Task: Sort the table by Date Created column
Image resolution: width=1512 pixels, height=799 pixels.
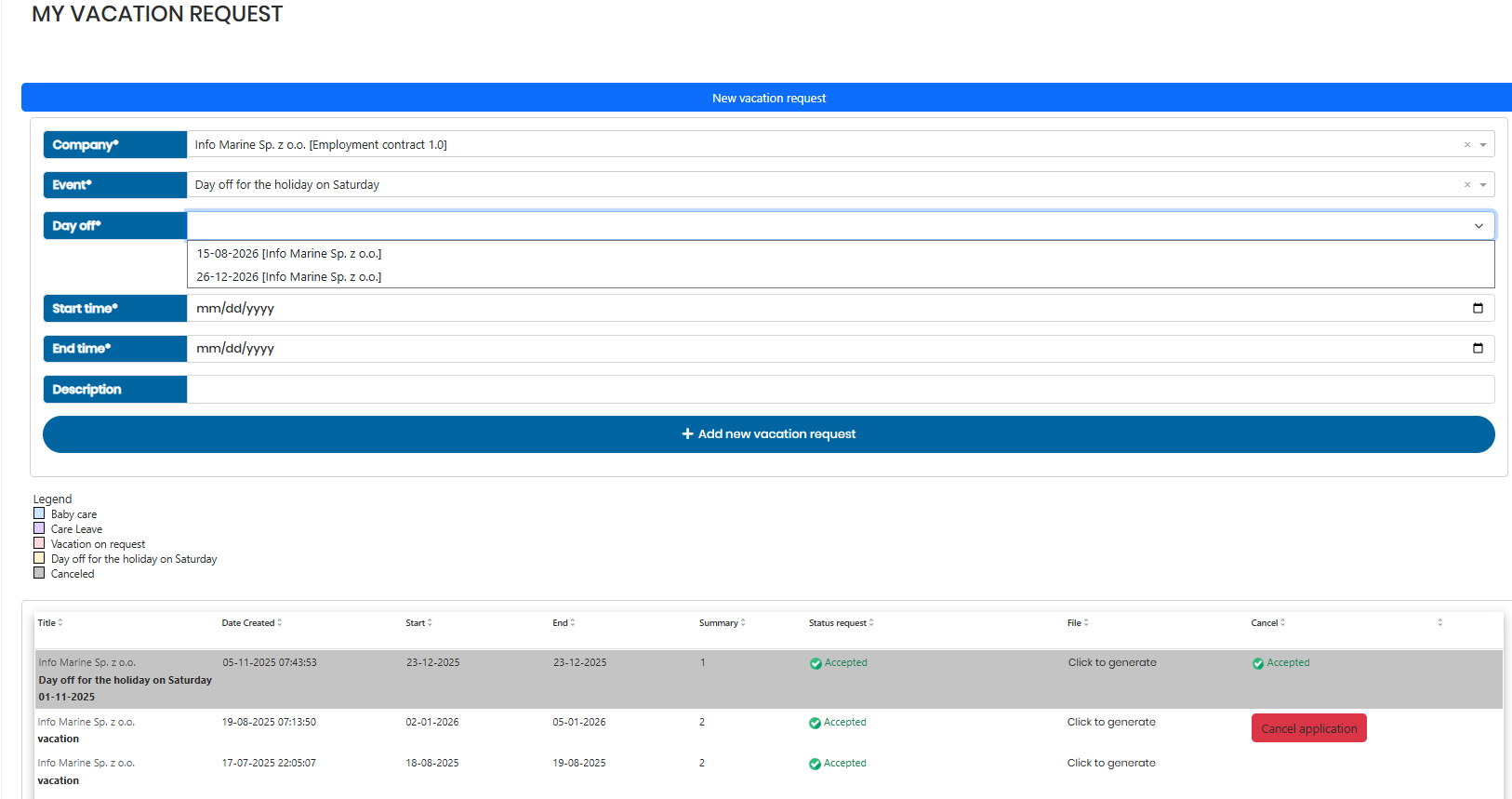Action: pyautogui.click(x=251, y=623)
